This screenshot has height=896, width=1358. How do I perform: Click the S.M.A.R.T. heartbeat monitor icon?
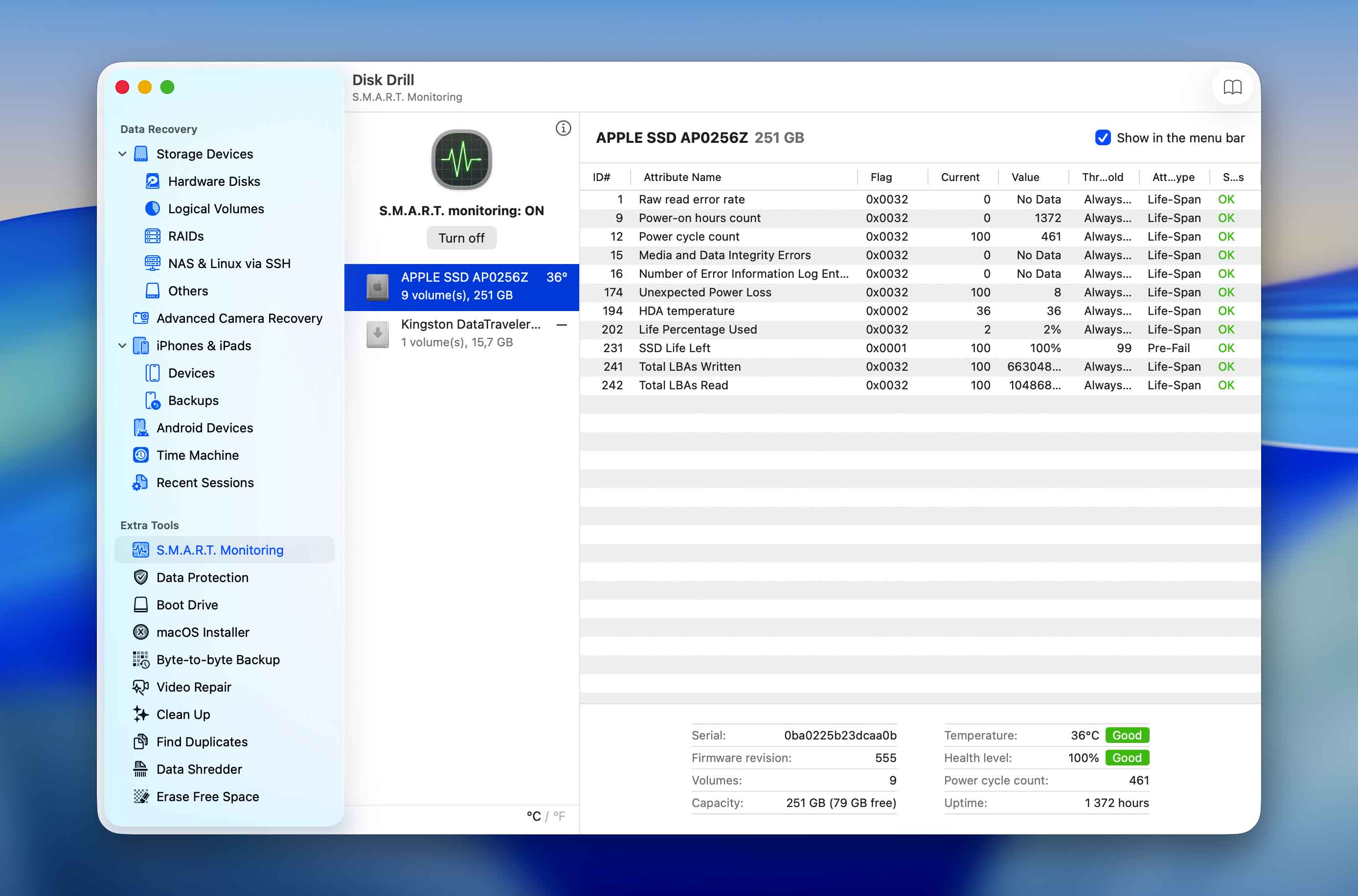(x=462, y=159)
